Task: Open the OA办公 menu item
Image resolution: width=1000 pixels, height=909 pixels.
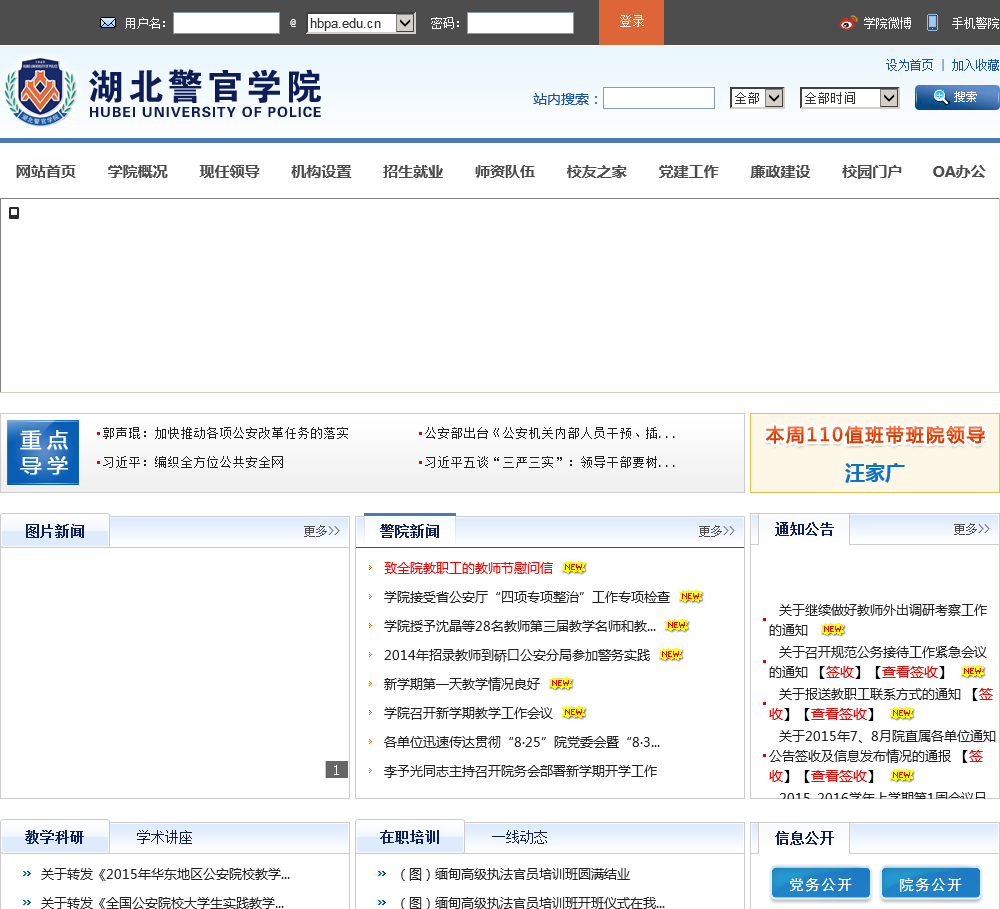Action: pos(959,172)
